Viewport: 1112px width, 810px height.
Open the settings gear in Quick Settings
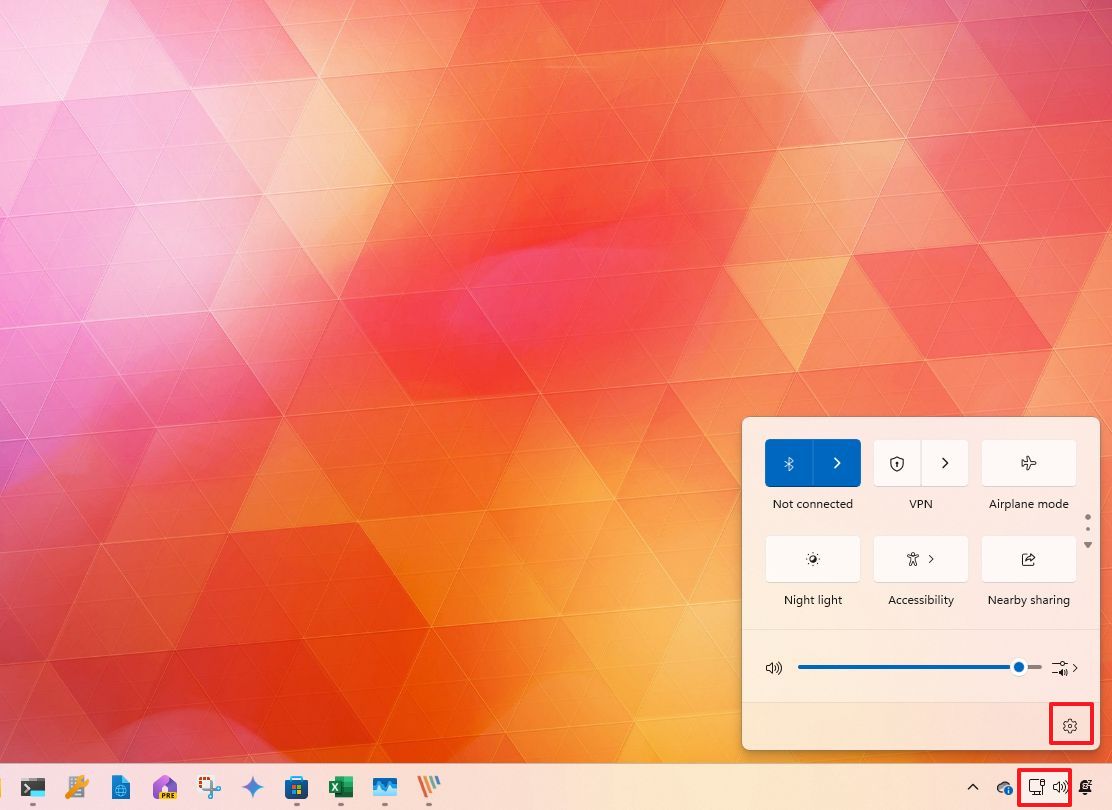1070,726
